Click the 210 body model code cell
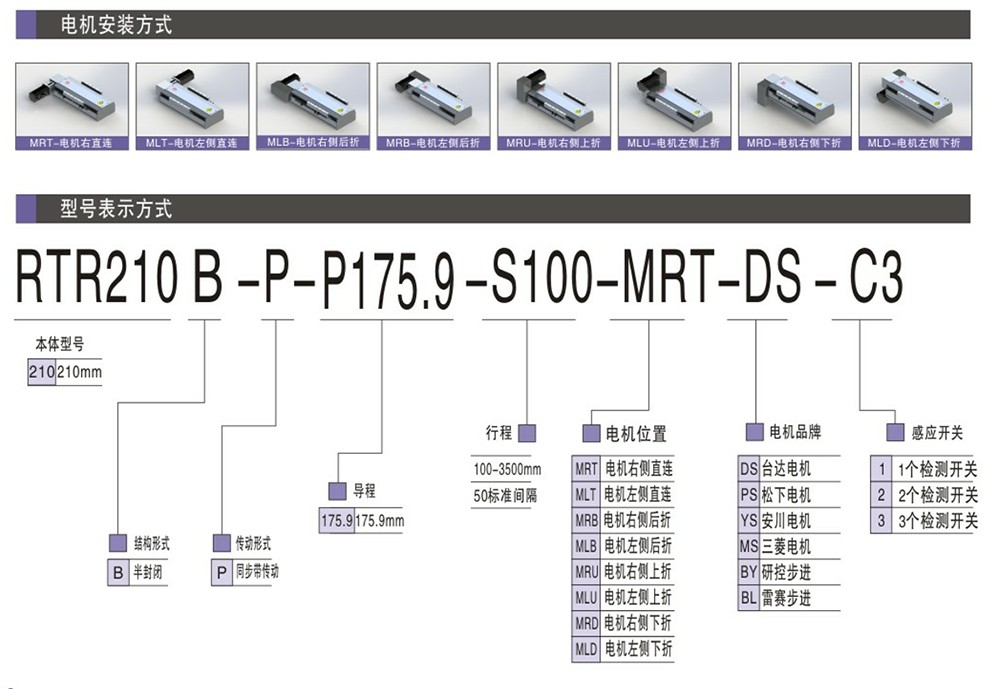1000x689 pixels. (41, 372)
